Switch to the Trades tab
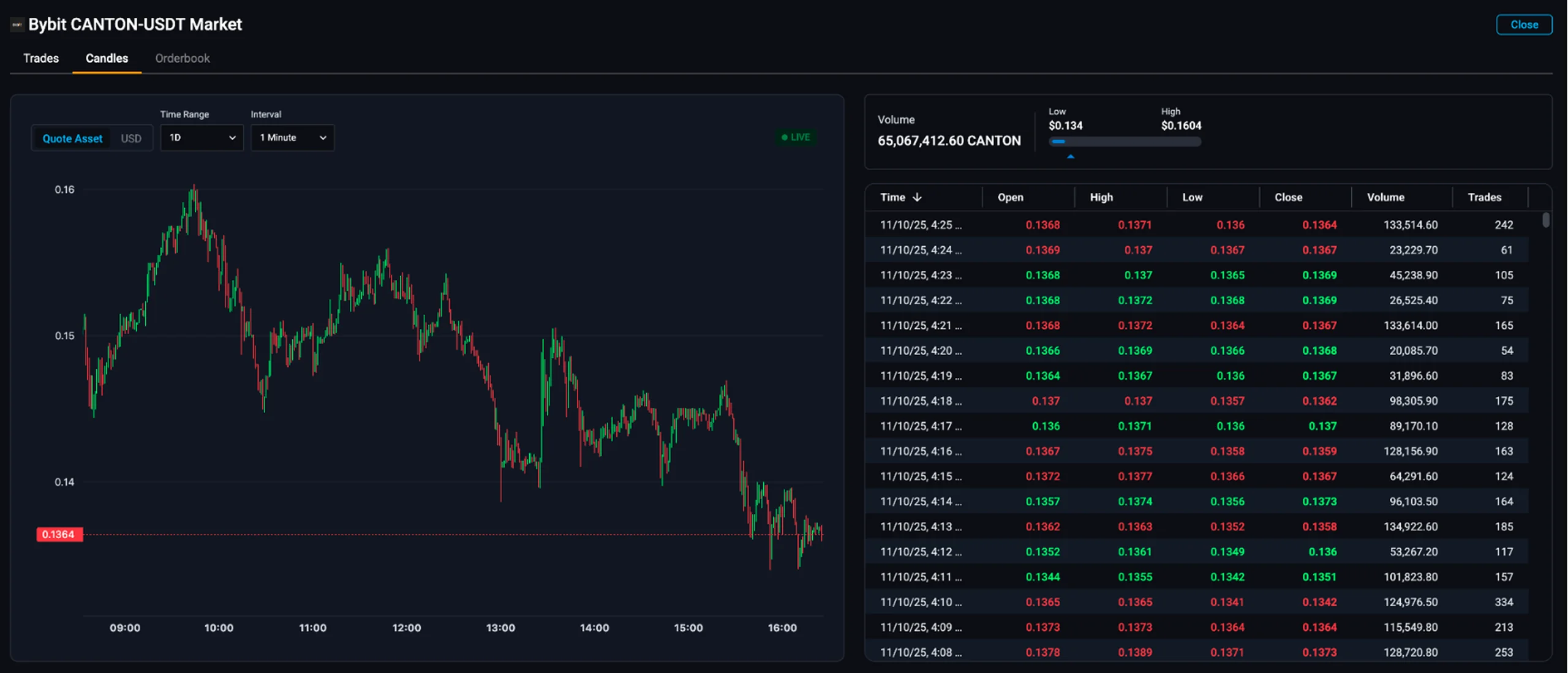This screenshot has height=673, width=1568. (x=41, y=58)
